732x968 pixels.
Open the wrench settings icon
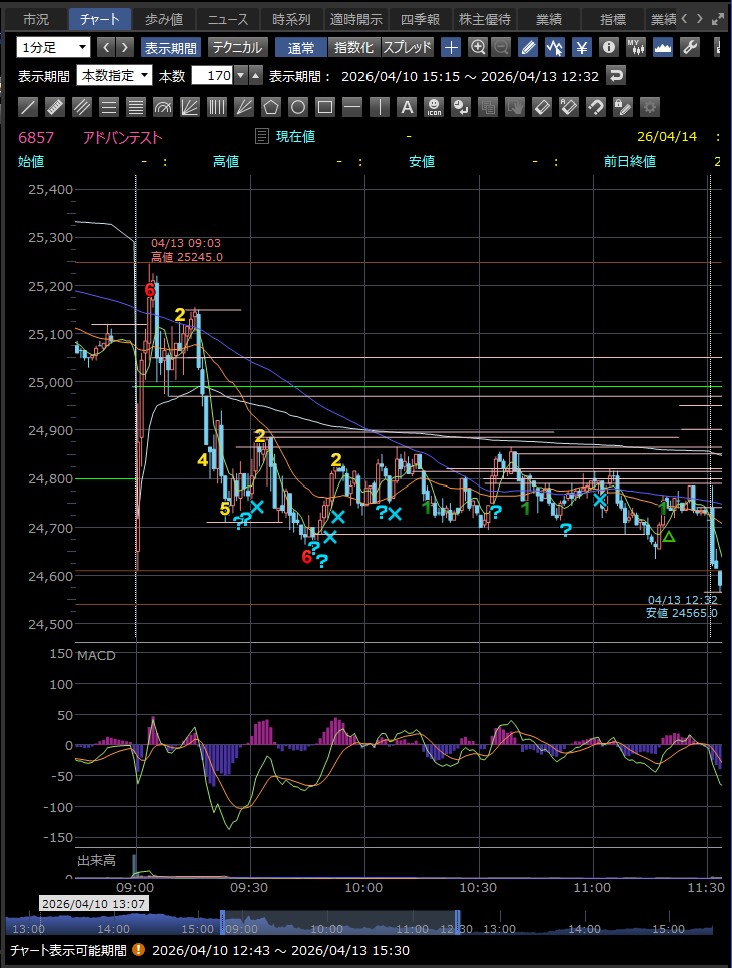pyautogui.click(x=689, y=47)
